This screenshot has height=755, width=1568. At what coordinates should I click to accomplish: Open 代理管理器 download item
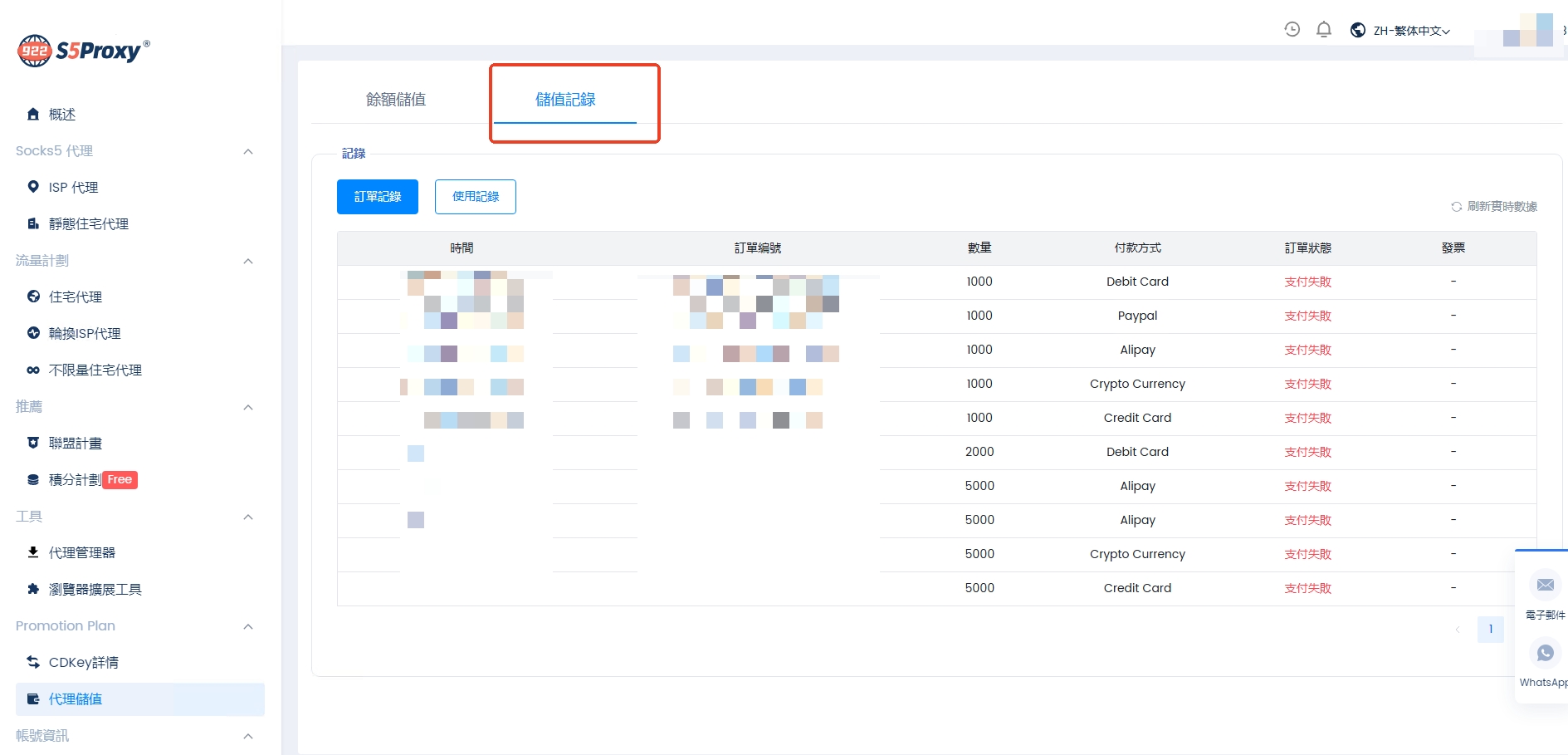[x=81, y=552]
